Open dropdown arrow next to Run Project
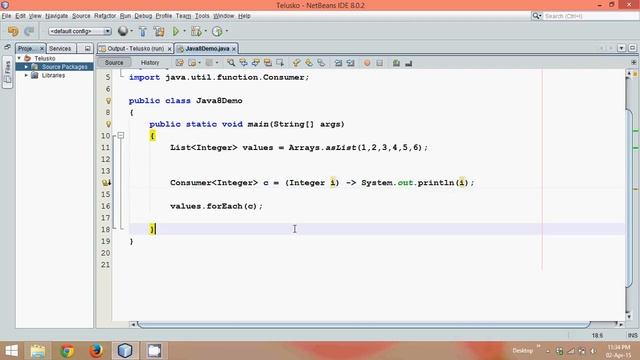 (184, 31)
